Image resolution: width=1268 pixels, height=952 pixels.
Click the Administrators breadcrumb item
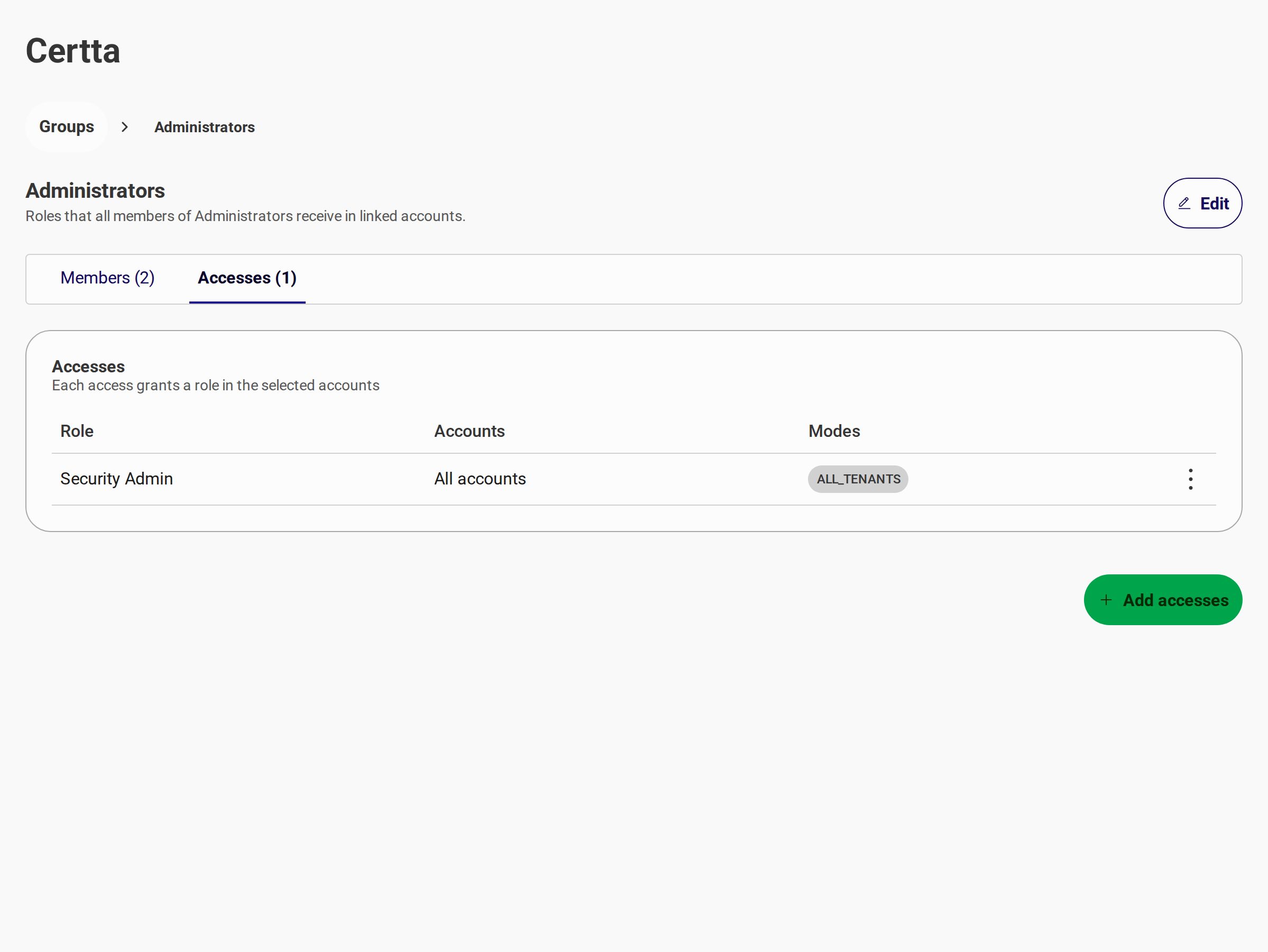coord(205,127)
